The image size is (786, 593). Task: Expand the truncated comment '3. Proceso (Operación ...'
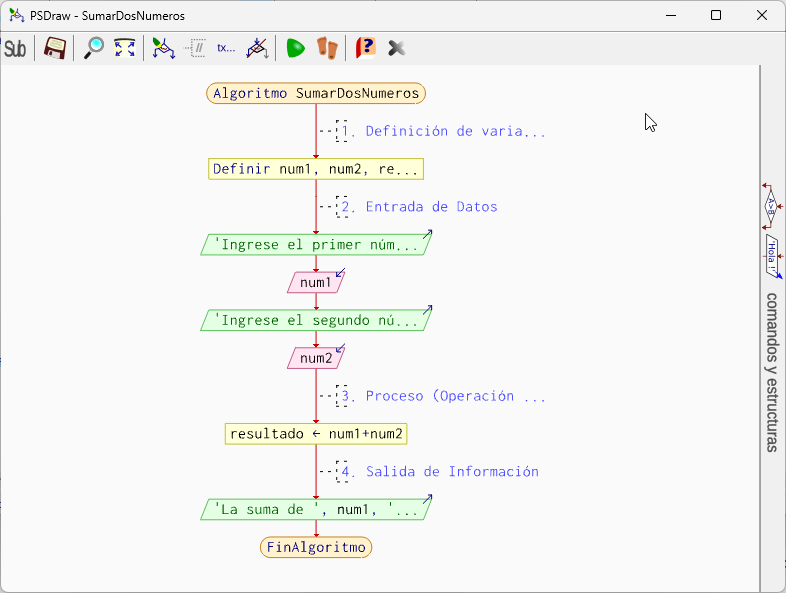(x=455, y=396)
